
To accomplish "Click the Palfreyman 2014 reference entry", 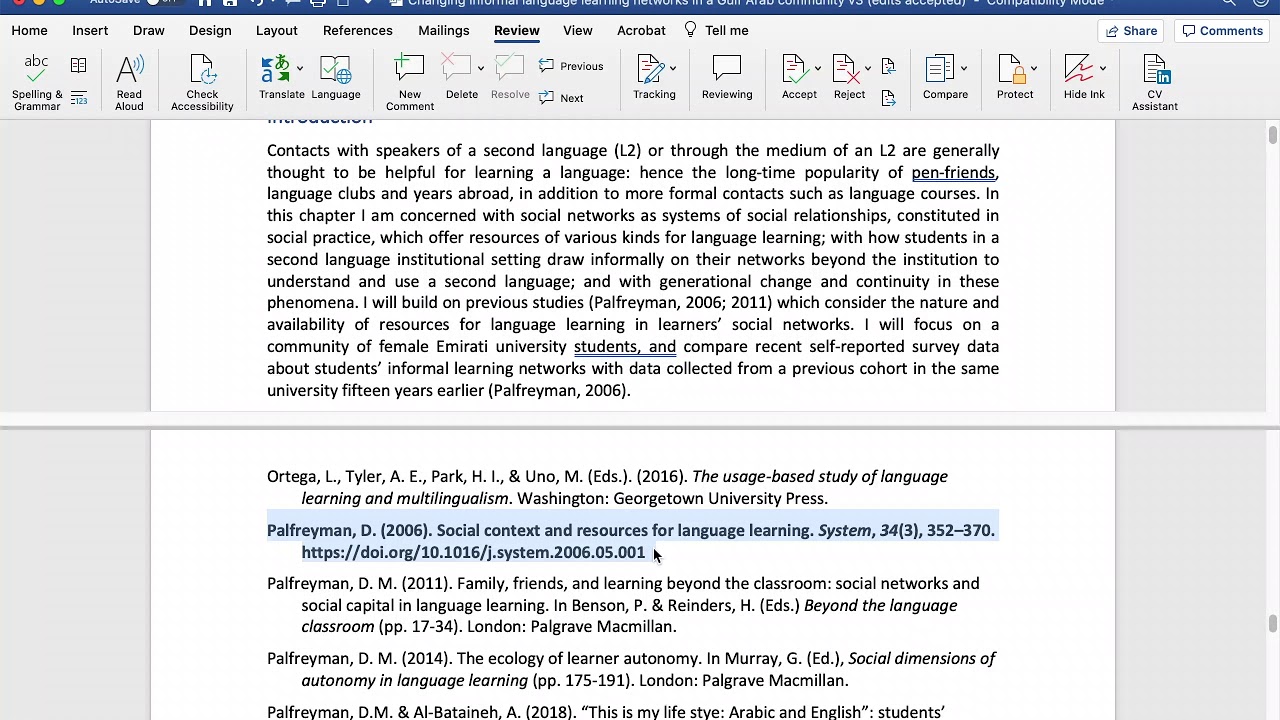I will pyautogui.click(x=631, y=669).
